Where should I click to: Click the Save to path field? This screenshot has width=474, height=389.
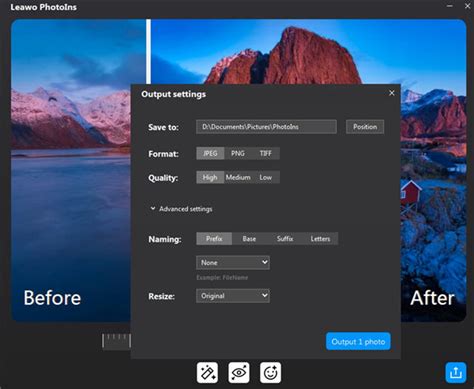pos(266,127)
